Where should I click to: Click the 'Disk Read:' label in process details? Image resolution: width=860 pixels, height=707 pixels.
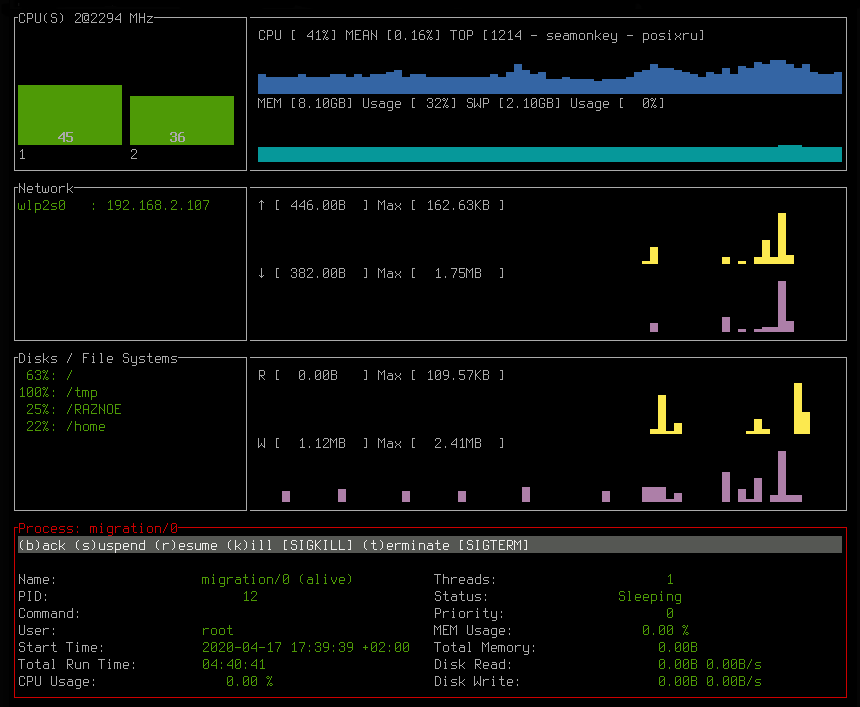[473, 665]
